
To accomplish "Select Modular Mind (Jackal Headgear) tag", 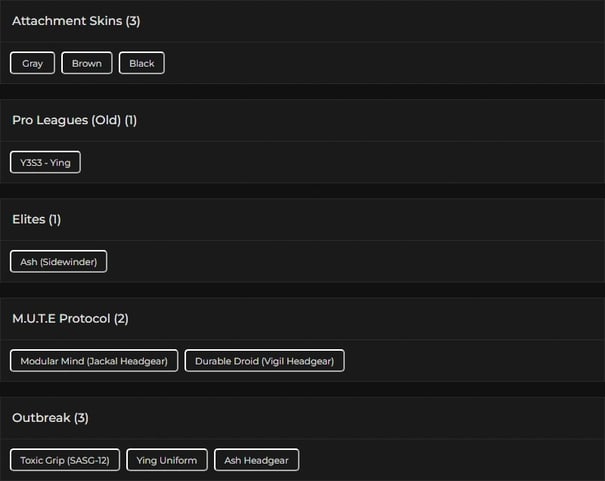I will click(95, 360).
